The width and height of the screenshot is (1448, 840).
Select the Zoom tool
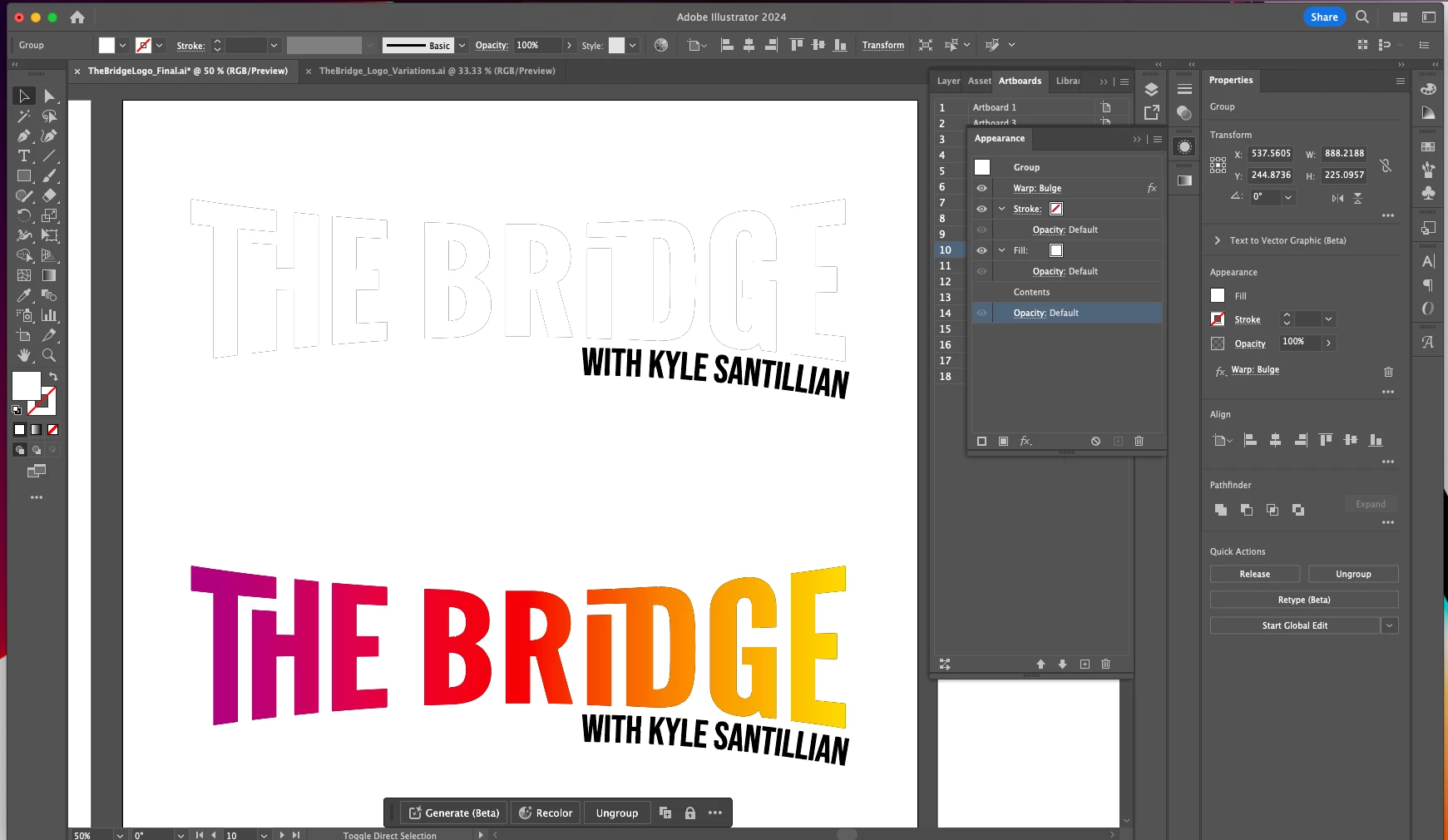49,355
